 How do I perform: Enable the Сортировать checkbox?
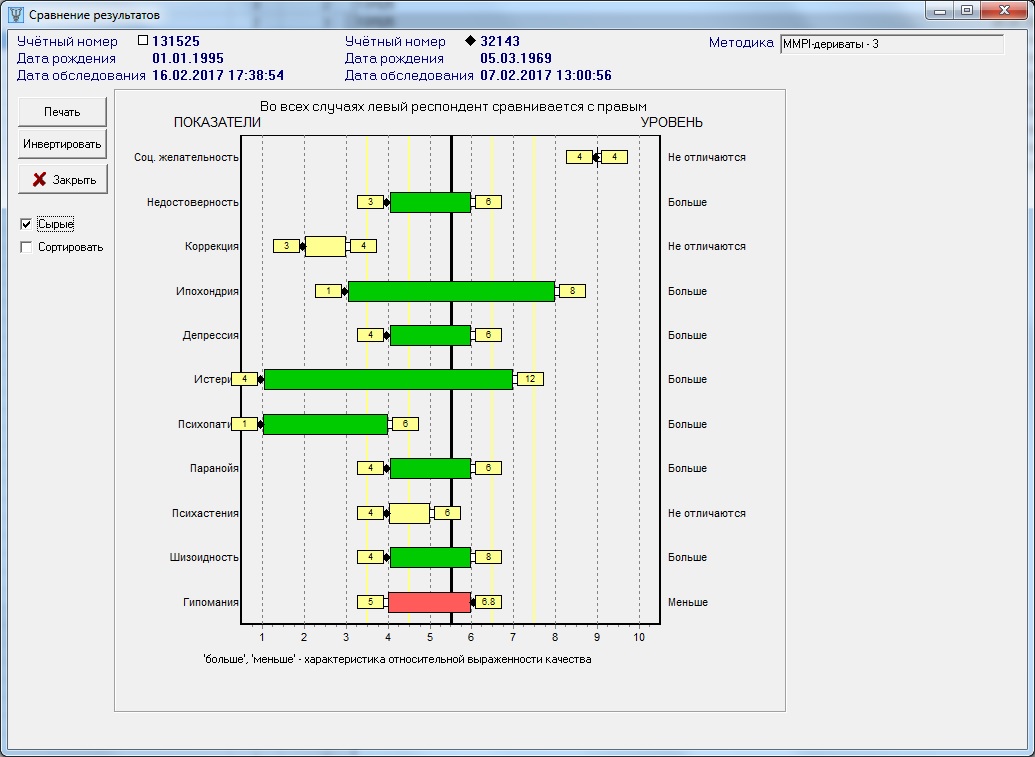[x=27, y=247]
